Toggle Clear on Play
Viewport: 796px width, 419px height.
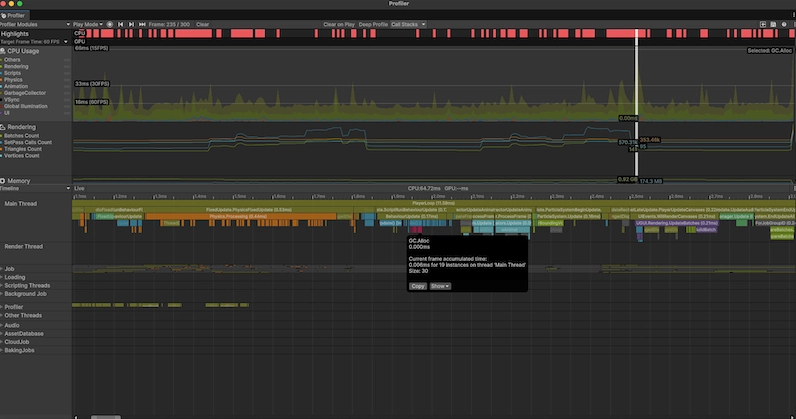[x=339, y=24]
